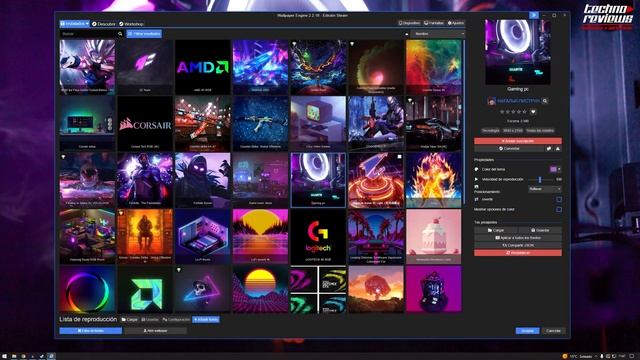Select the skull neon triangle wallpaper
The height and width of the screenshot is (360, 640).
point(202,289)
